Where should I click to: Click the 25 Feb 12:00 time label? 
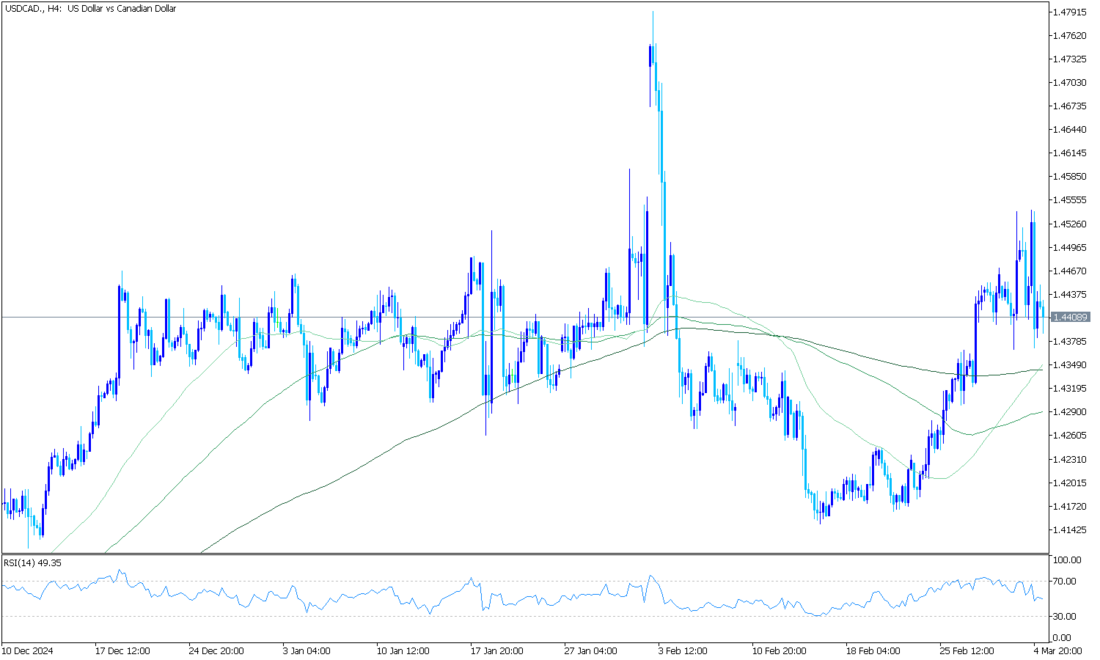[968, 651]
